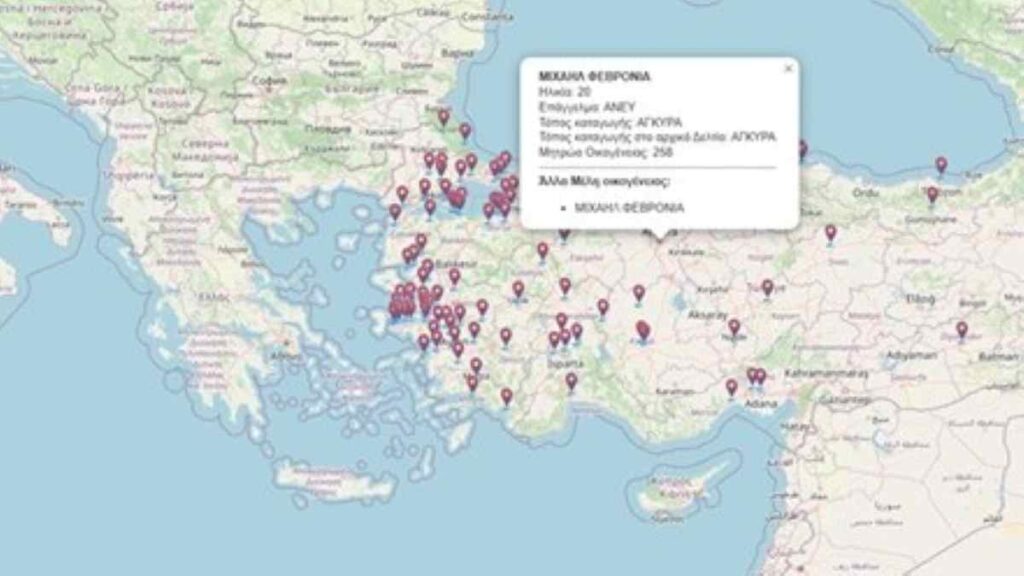Click the marker near Kayseri
1024x576 pixels.
click(767, 287)
